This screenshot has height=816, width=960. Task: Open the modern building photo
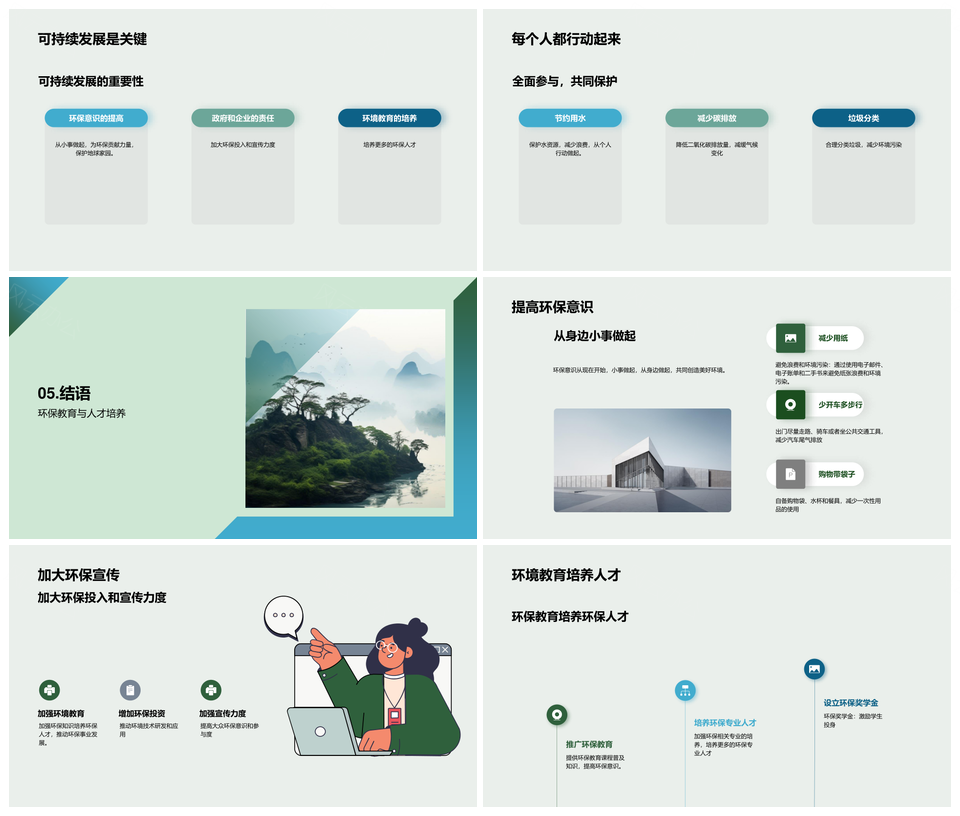[x=642, y=460]
